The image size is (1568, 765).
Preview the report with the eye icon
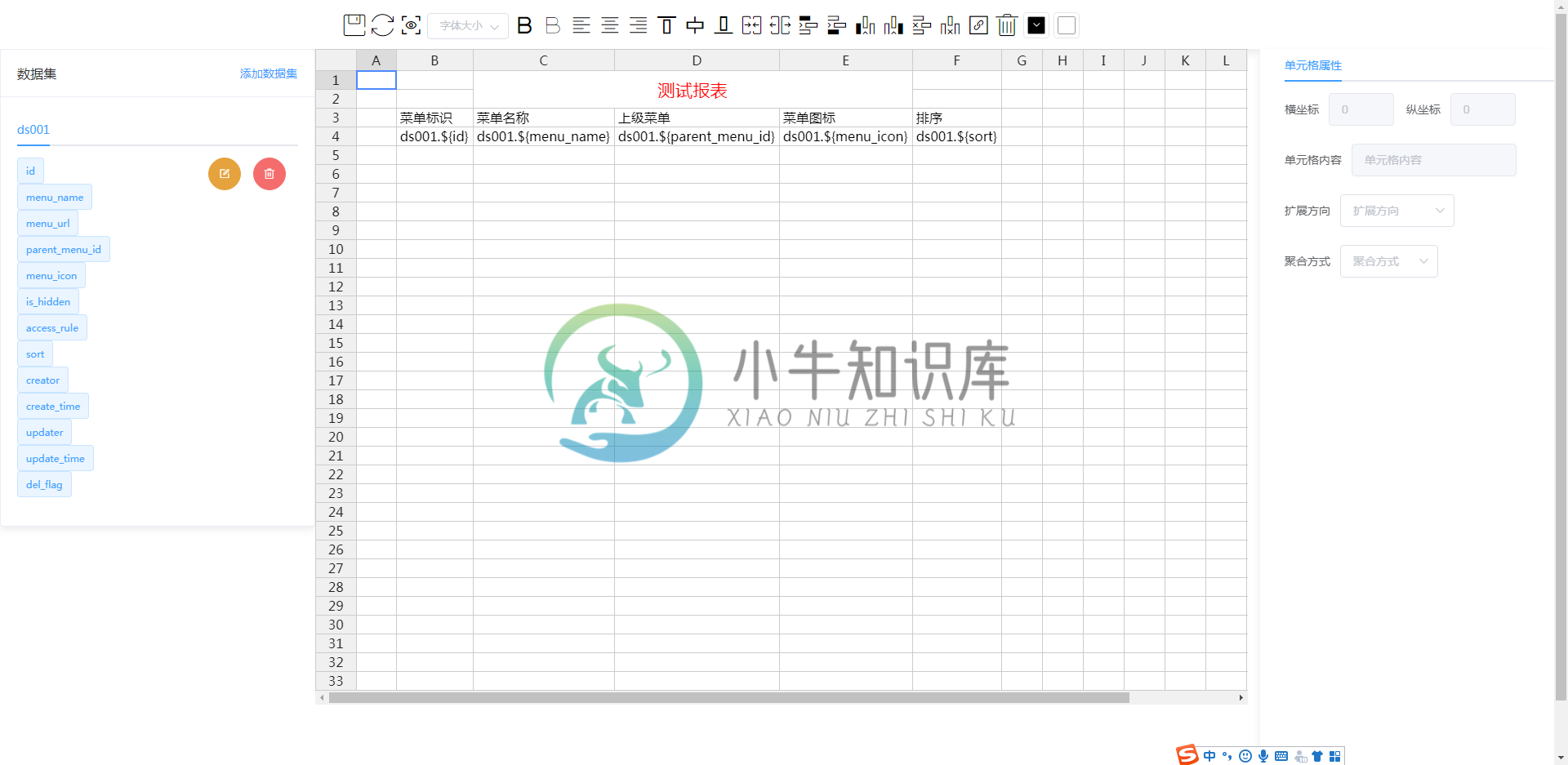tap(412, 25)
